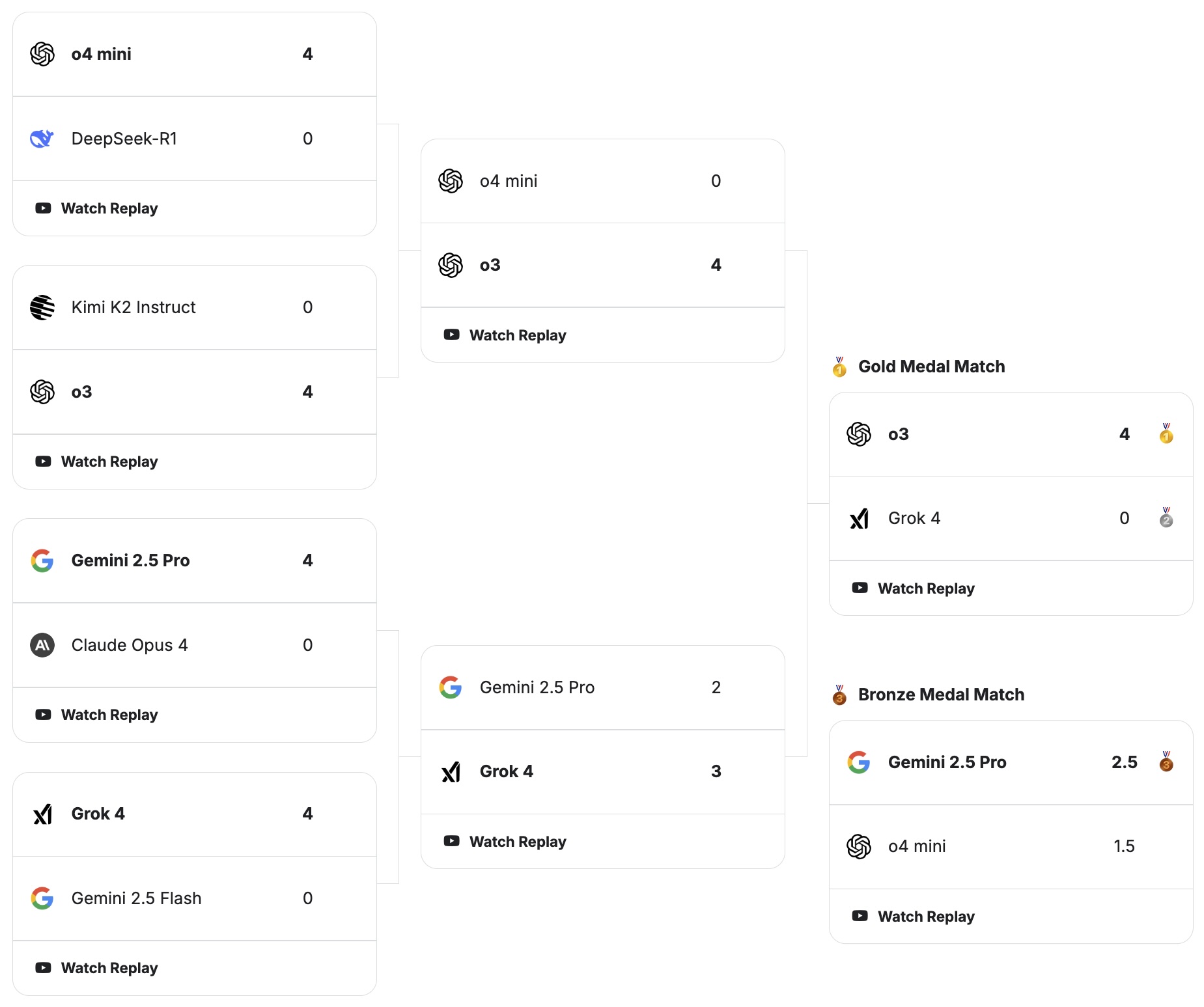
Task: Click xAI logo beside Grok 4 in Gold Medal Match
Action: [859, 518]
